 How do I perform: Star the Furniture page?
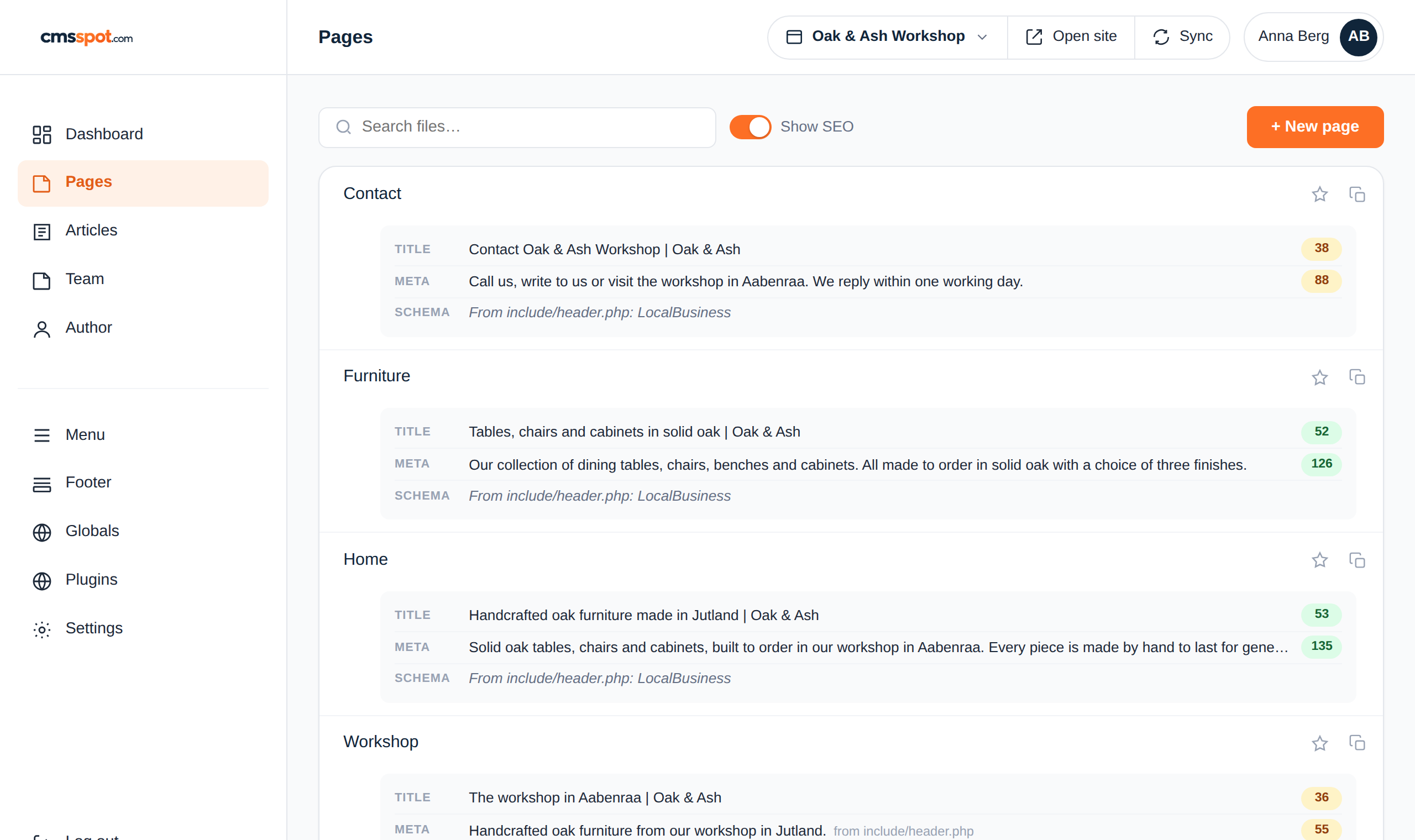click(1319, 377)
